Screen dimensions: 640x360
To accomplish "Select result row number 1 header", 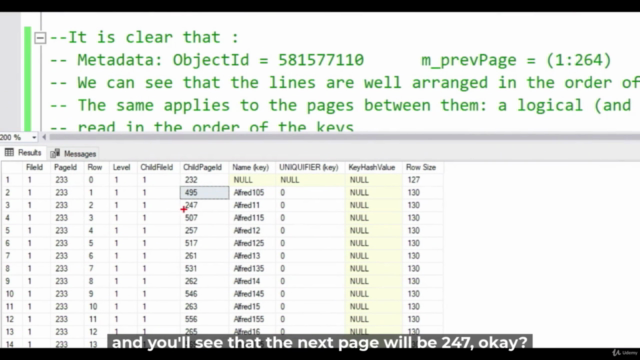I will (x=12, y=180).
